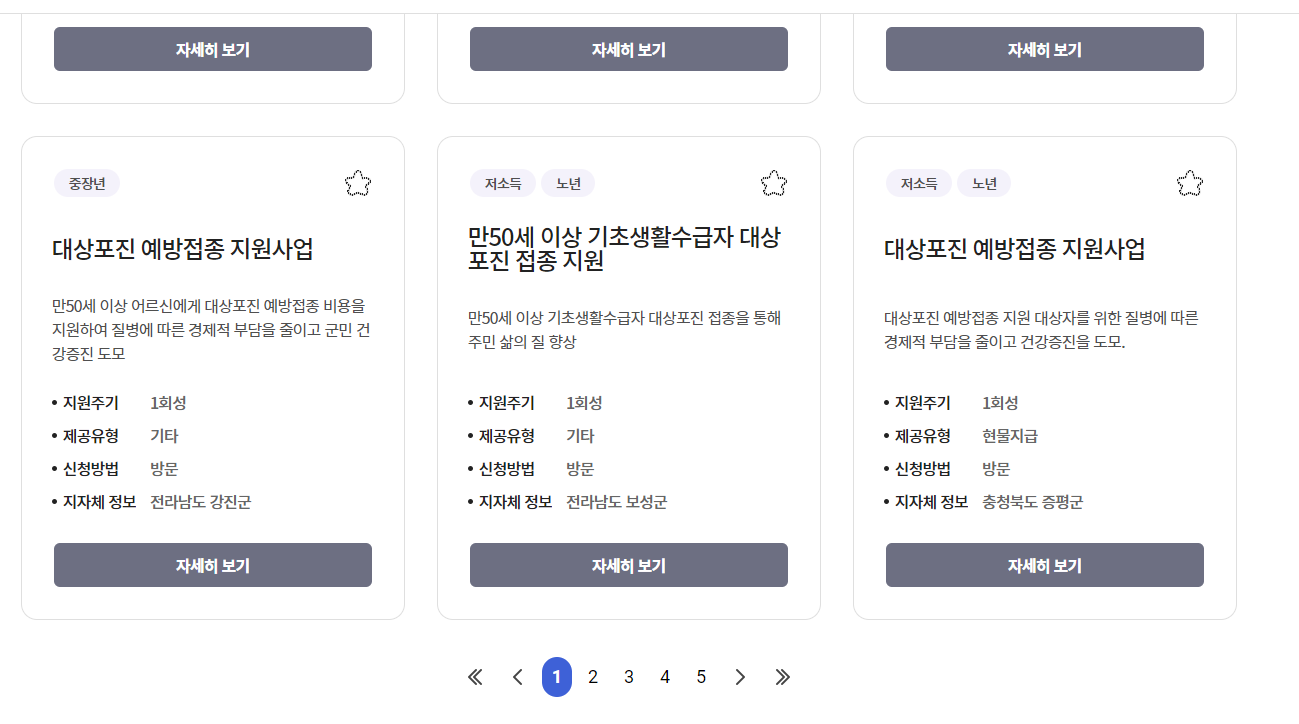
Task: Jump to the last page with double-right arrow
Action: (x=782, y=677)
